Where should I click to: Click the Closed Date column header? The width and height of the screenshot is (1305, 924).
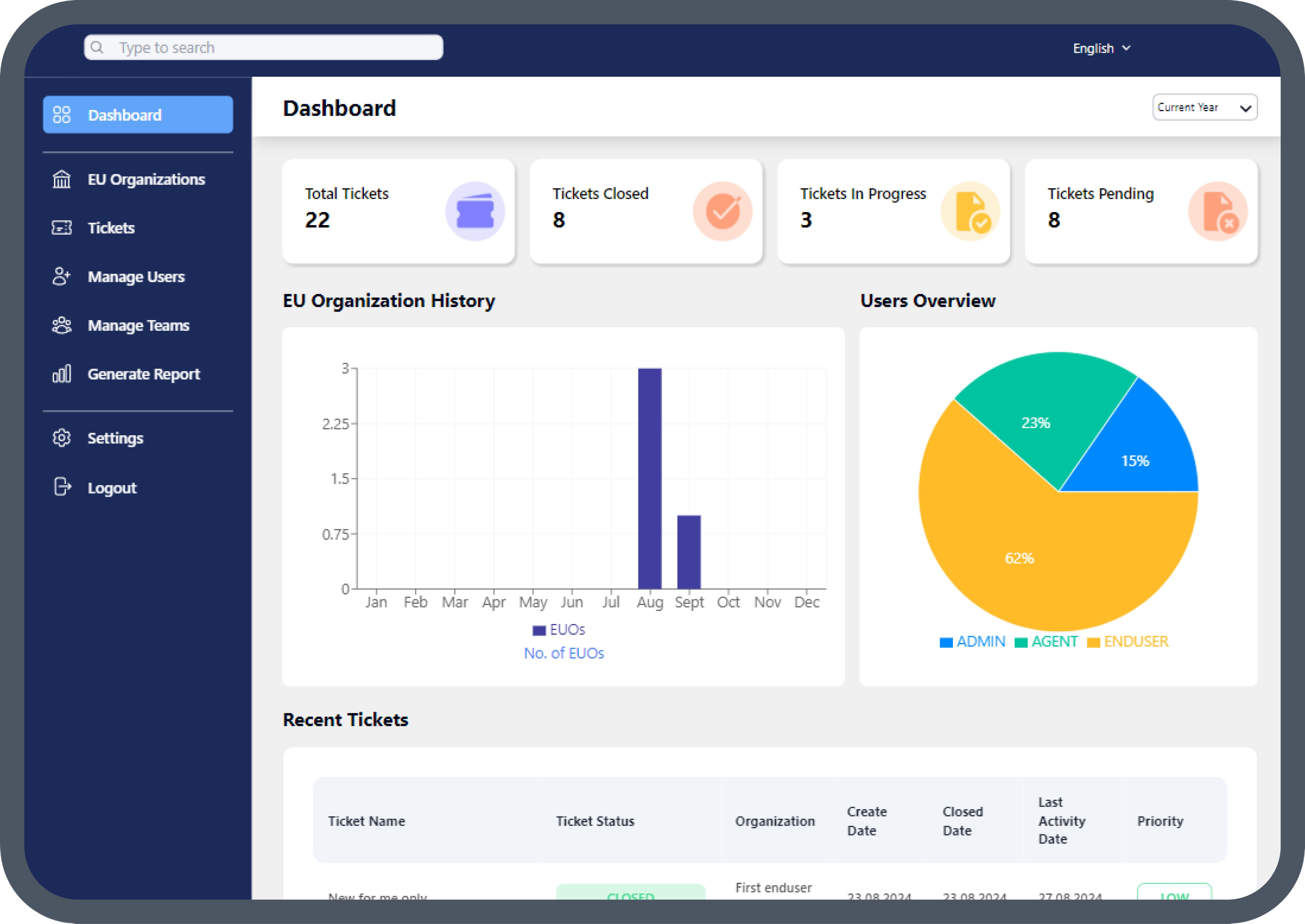[962, 821]
